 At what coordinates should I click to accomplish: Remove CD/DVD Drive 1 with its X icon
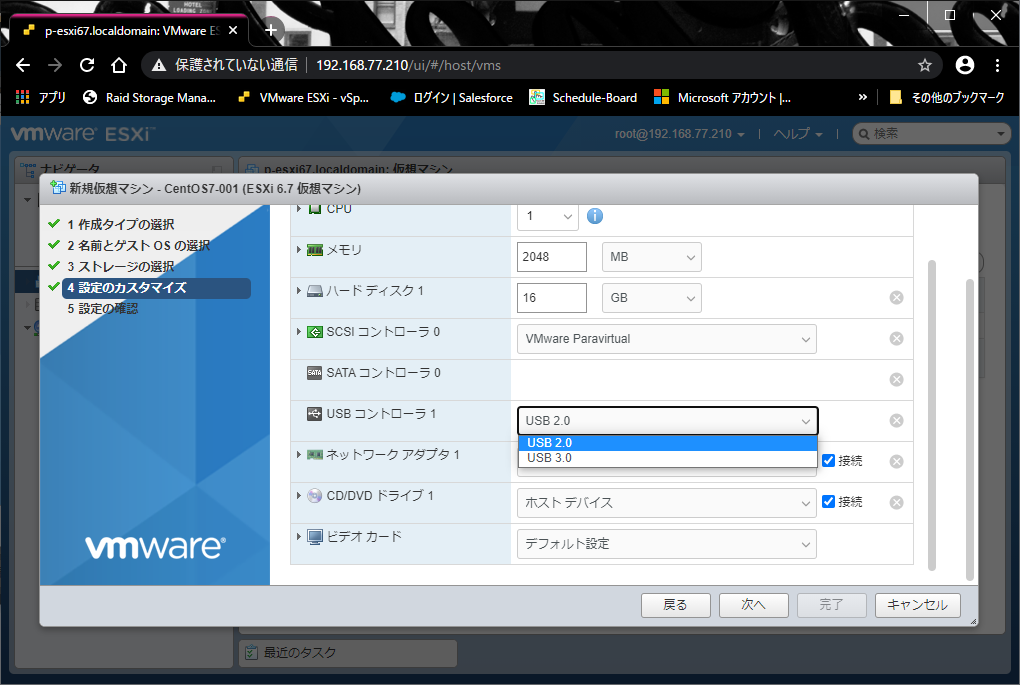pyautogui.click(x=896, y=502)
